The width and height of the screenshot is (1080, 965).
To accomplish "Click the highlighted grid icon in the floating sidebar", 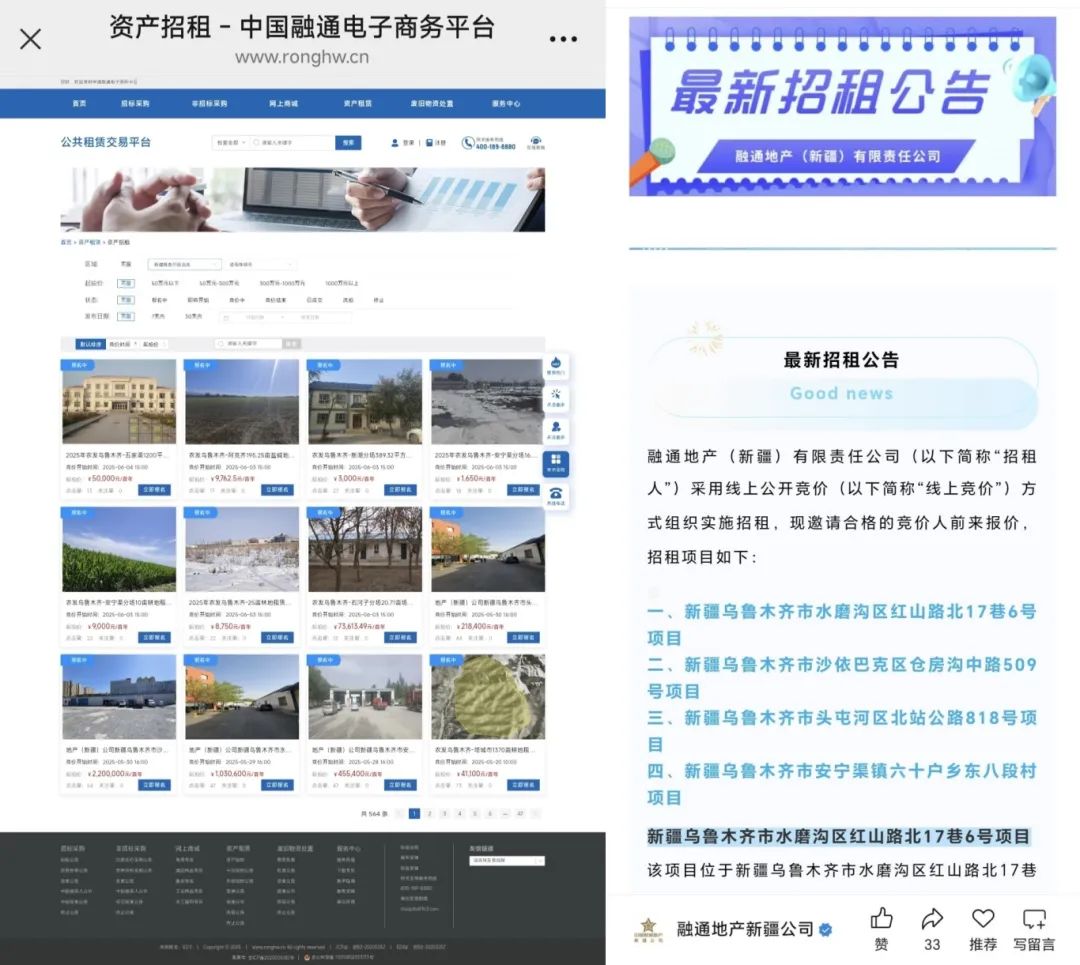I will 556,461.
